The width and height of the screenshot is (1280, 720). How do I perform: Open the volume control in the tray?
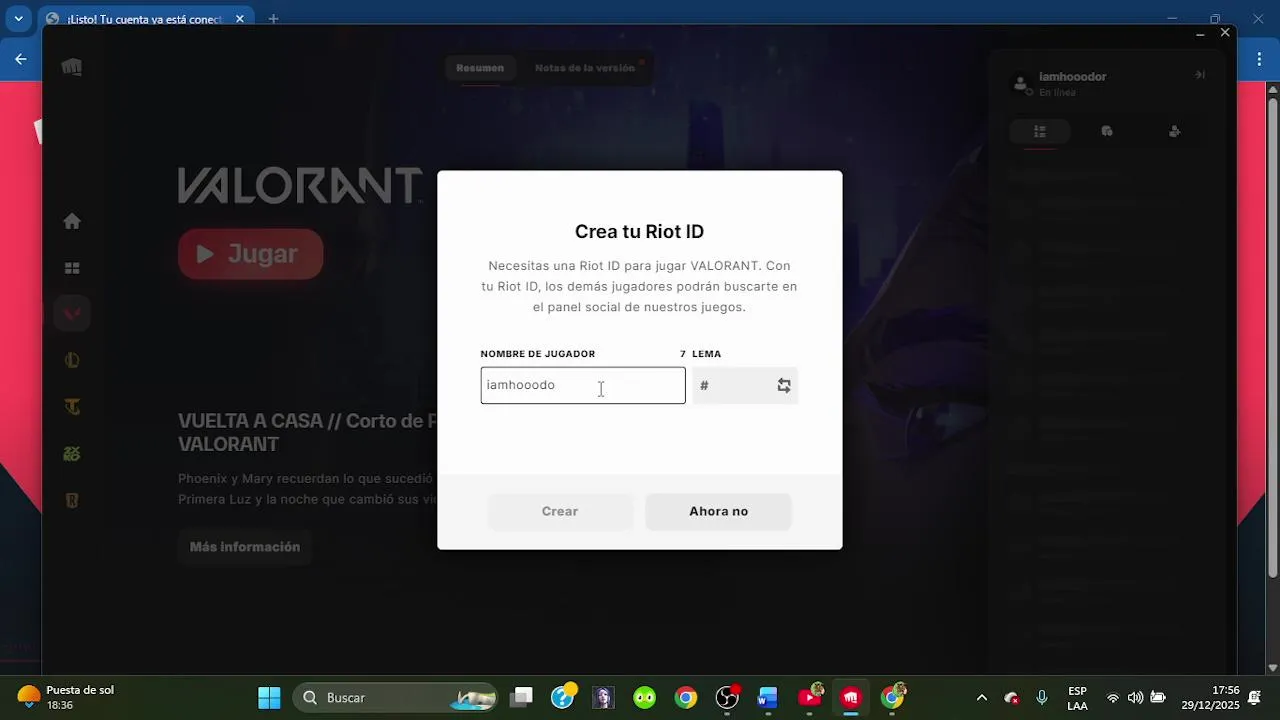coord(1135,698)
